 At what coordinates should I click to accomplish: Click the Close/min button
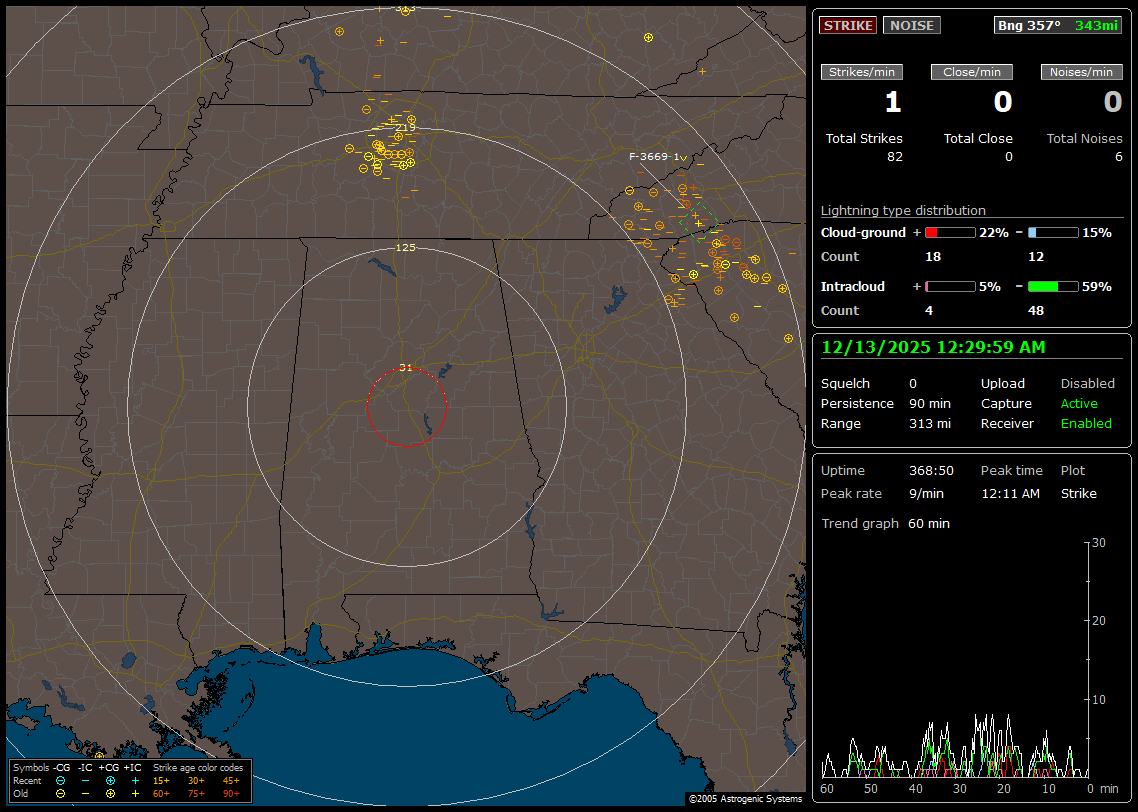click(x=972, y=72)
